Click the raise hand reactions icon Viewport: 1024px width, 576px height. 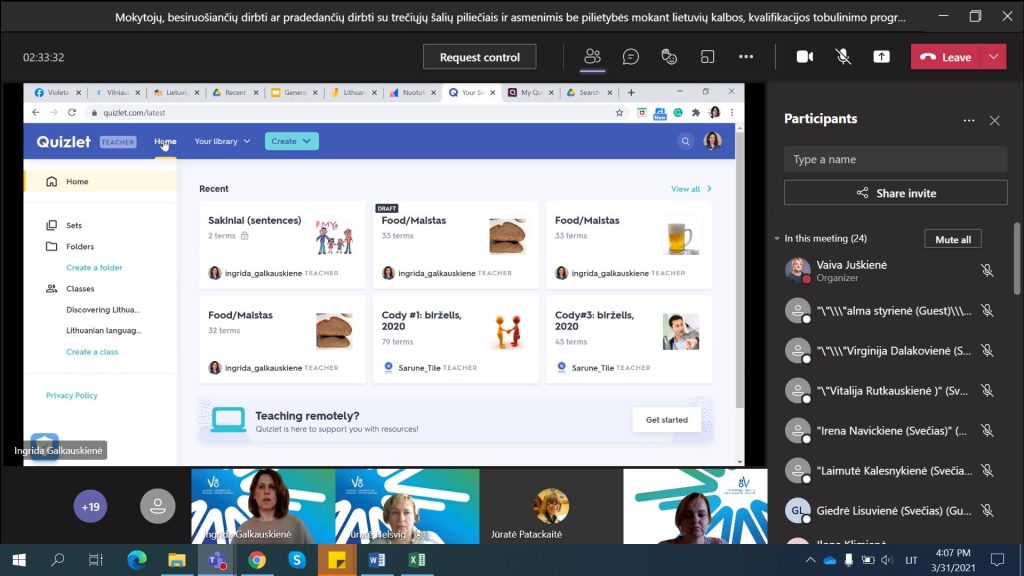click(x=670, y=57)
